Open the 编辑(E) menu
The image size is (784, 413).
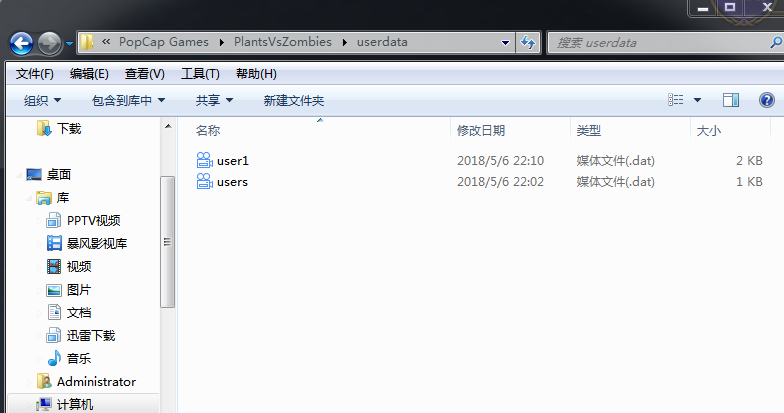click(89, 74)
